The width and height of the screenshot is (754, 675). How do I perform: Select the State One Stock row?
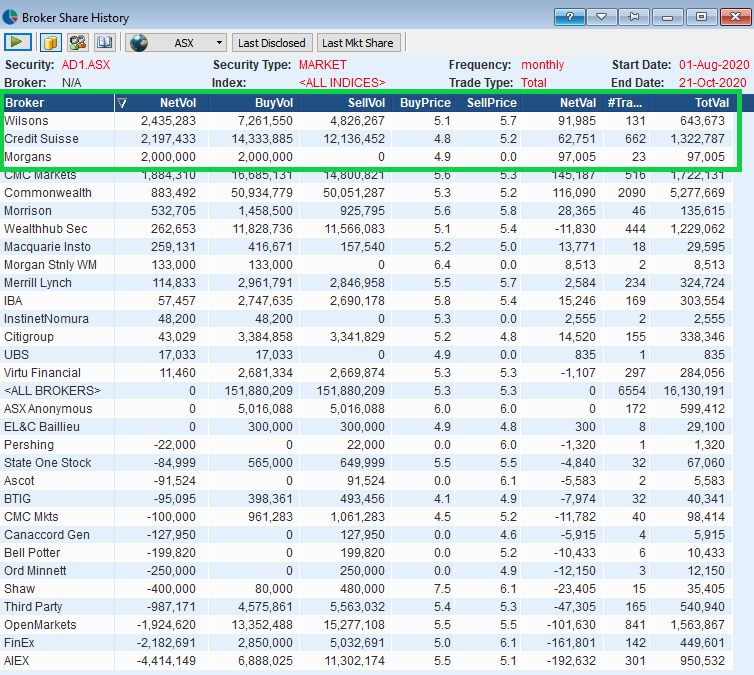(368, 462)
